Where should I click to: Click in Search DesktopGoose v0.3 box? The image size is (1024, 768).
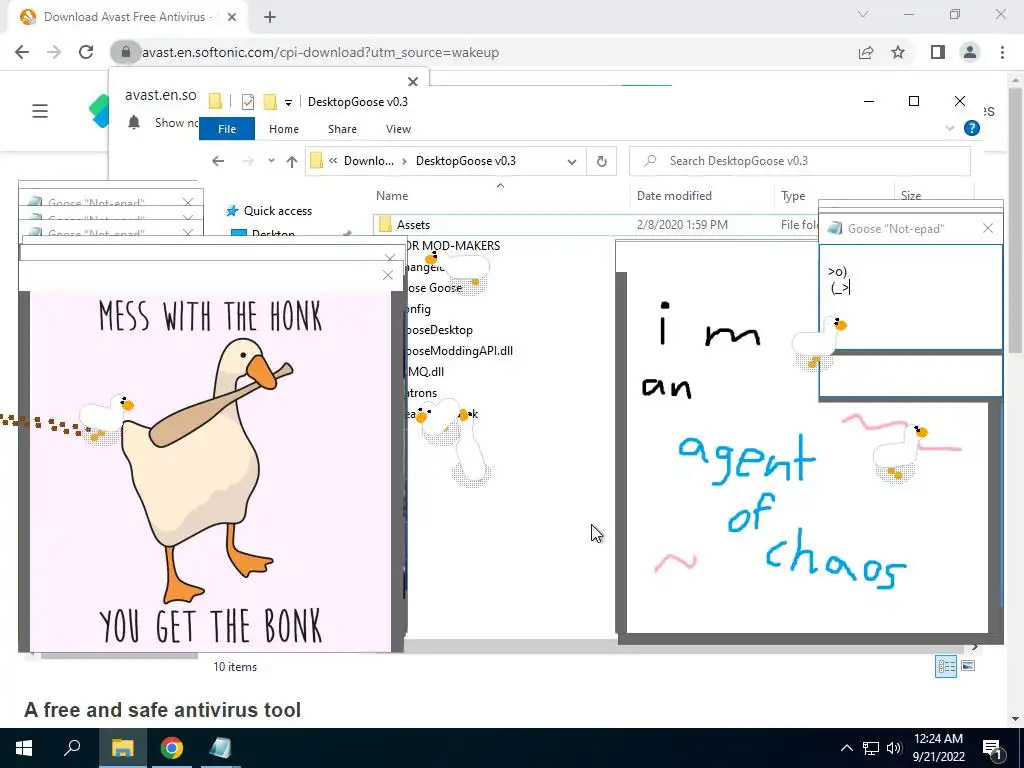[800, 161]
